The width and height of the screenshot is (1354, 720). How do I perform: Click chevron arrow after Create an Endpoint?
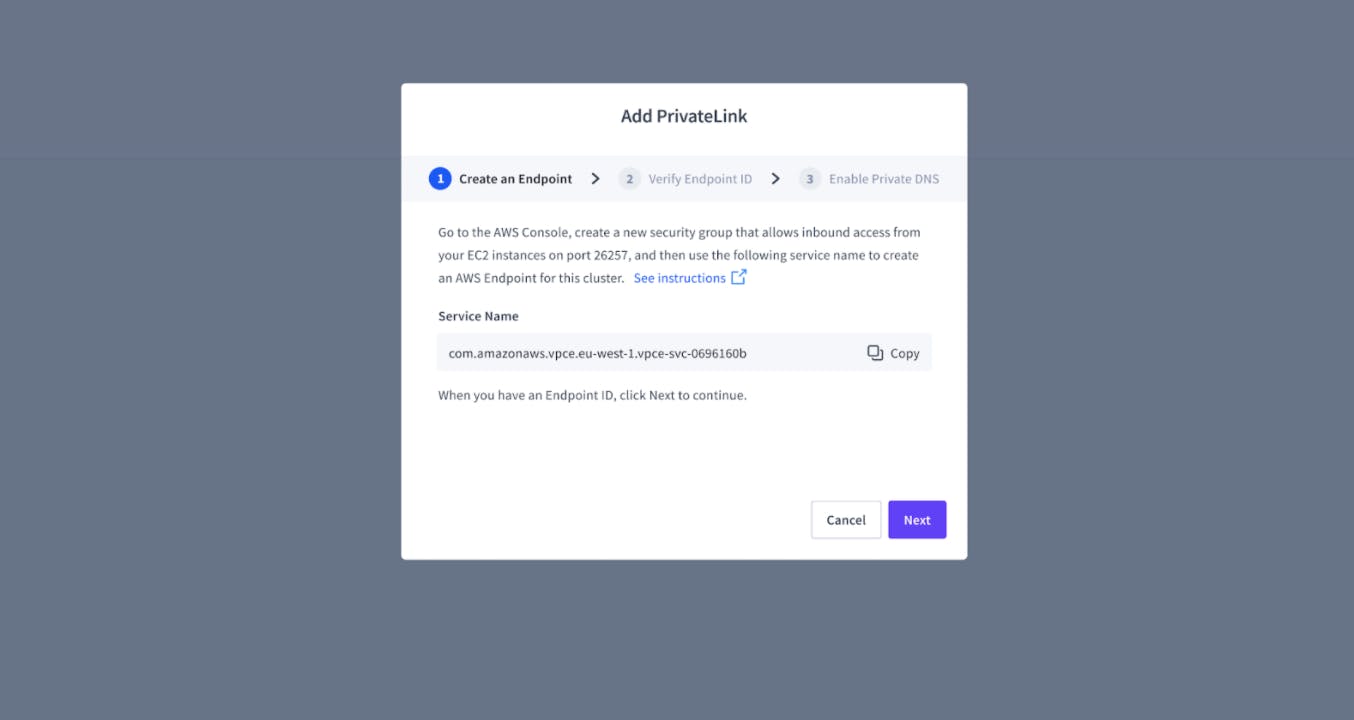coord(596,179)
